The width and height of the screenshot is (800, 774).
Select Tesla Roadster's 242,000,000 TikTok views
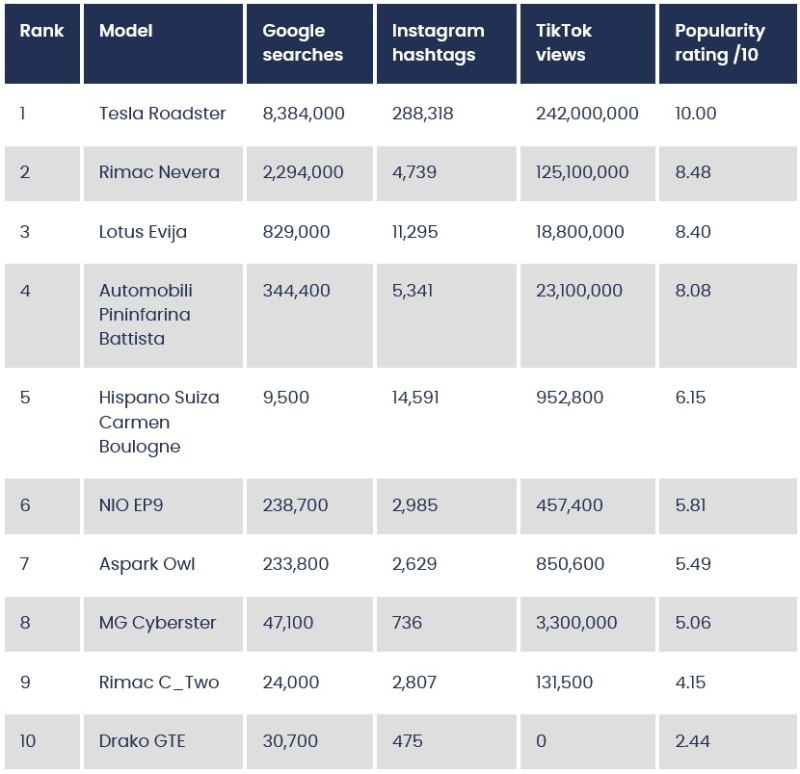tap(587, 113)
